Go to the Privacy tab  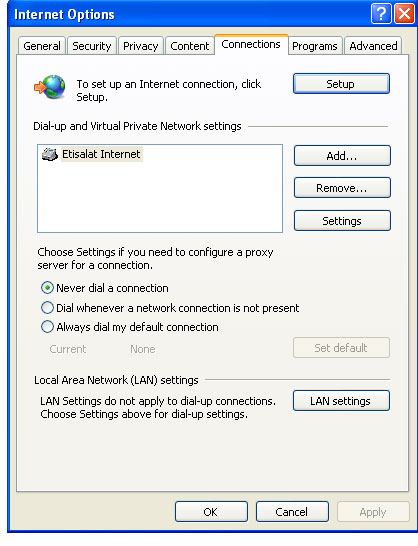(x=141, y=46)
